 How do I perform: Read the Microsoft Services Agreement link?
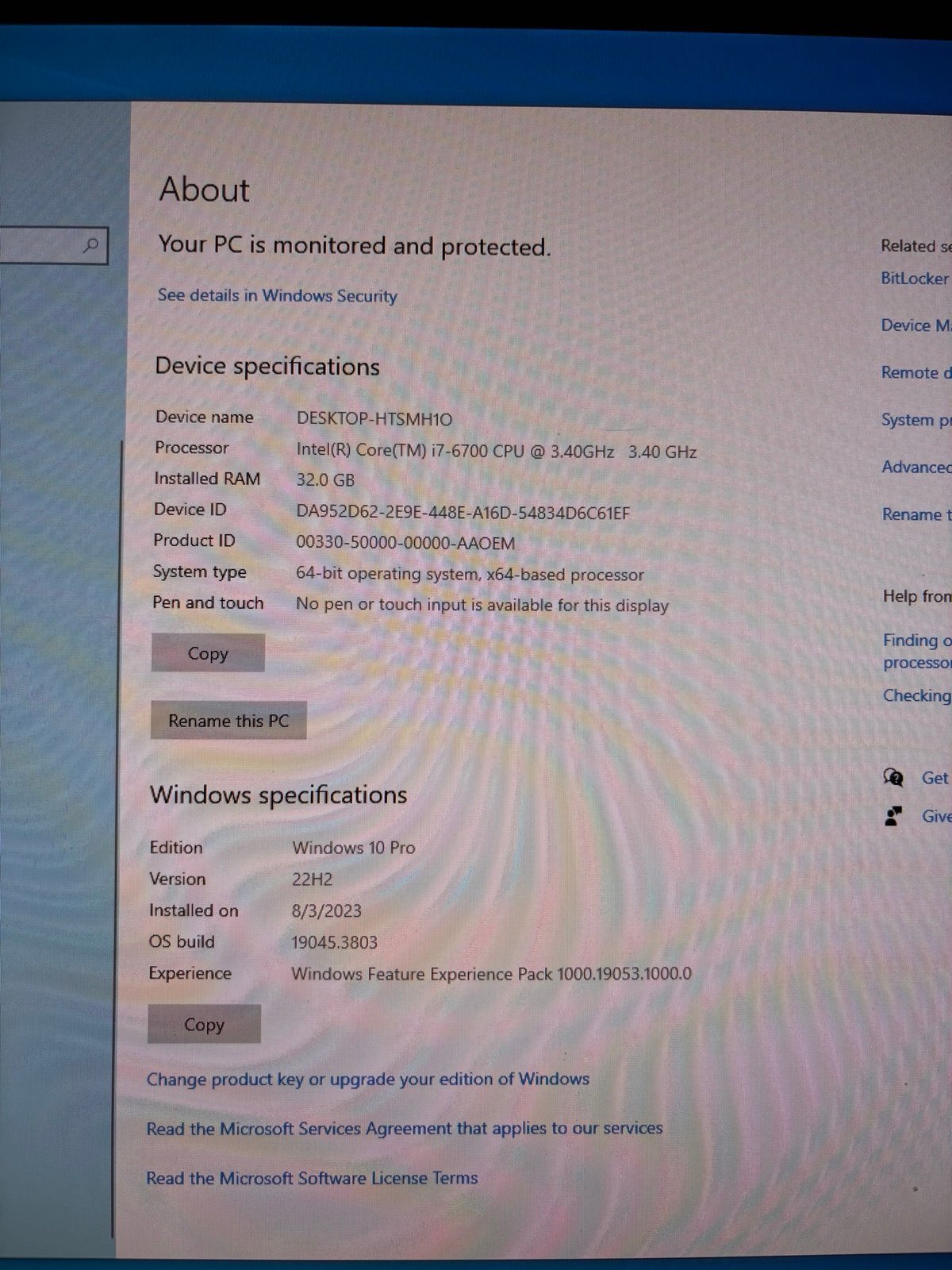tap(405, 1129)
